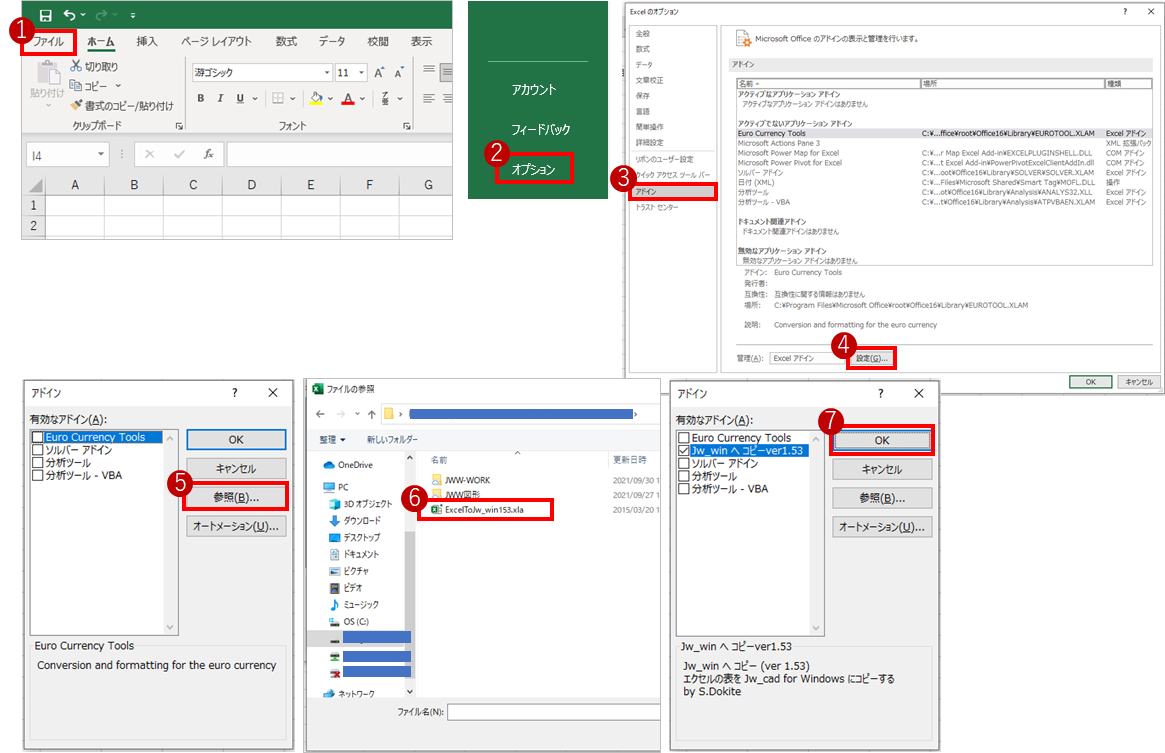Screen dimensions: 1165x753
Task: Click the cell borders icon
Action: 278,98
